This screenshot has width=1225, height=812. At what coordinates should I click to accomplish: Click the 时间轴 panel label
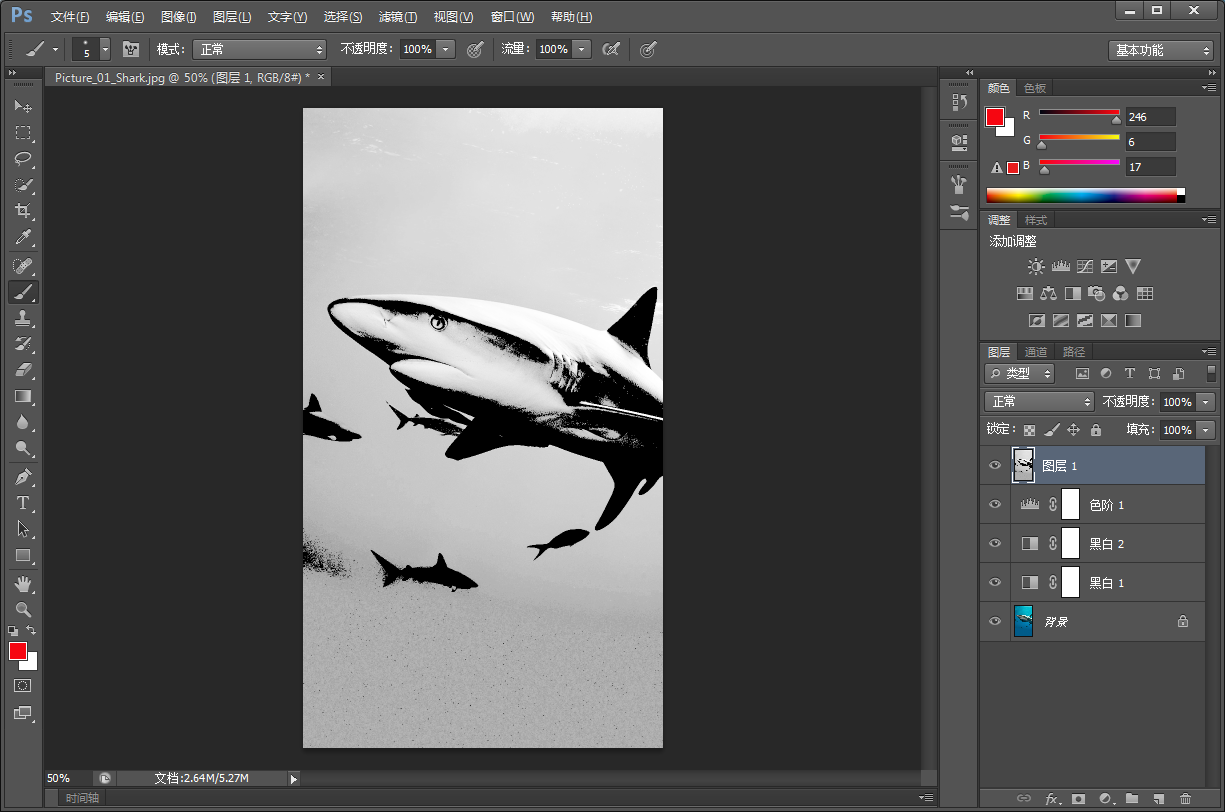83,798
